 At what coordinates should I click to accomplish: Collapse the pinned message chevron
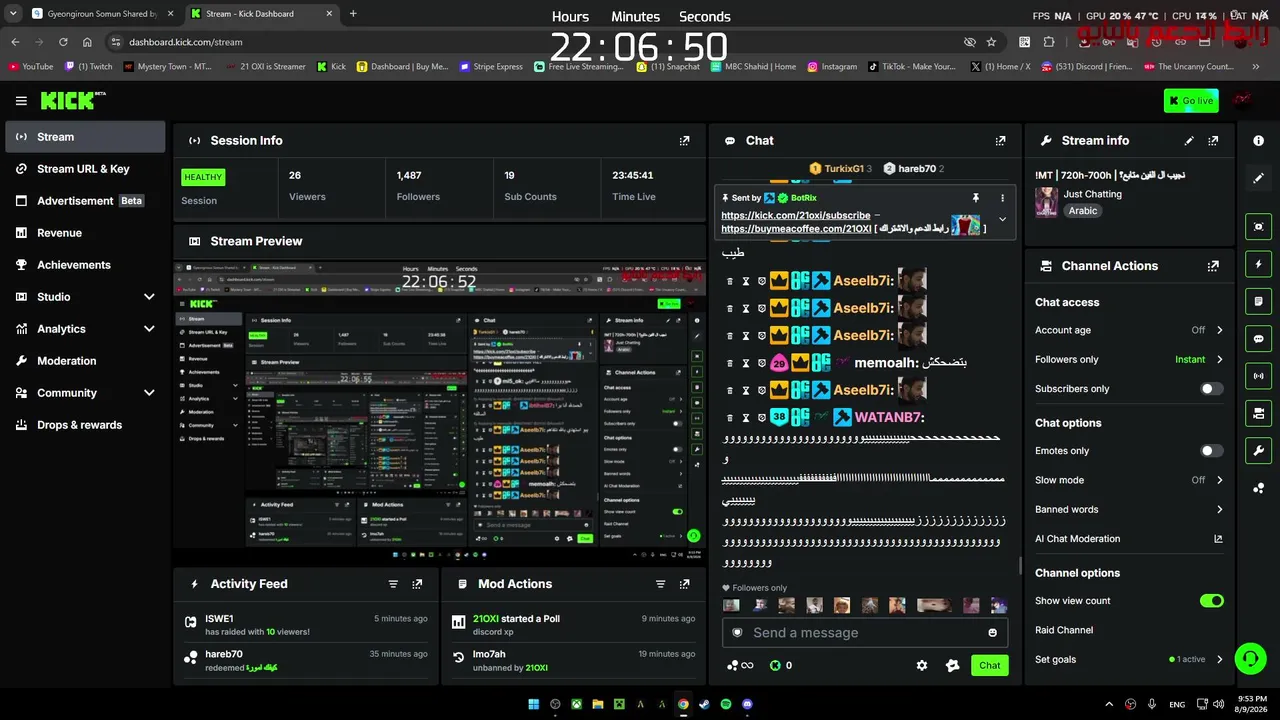[1002, 220]
